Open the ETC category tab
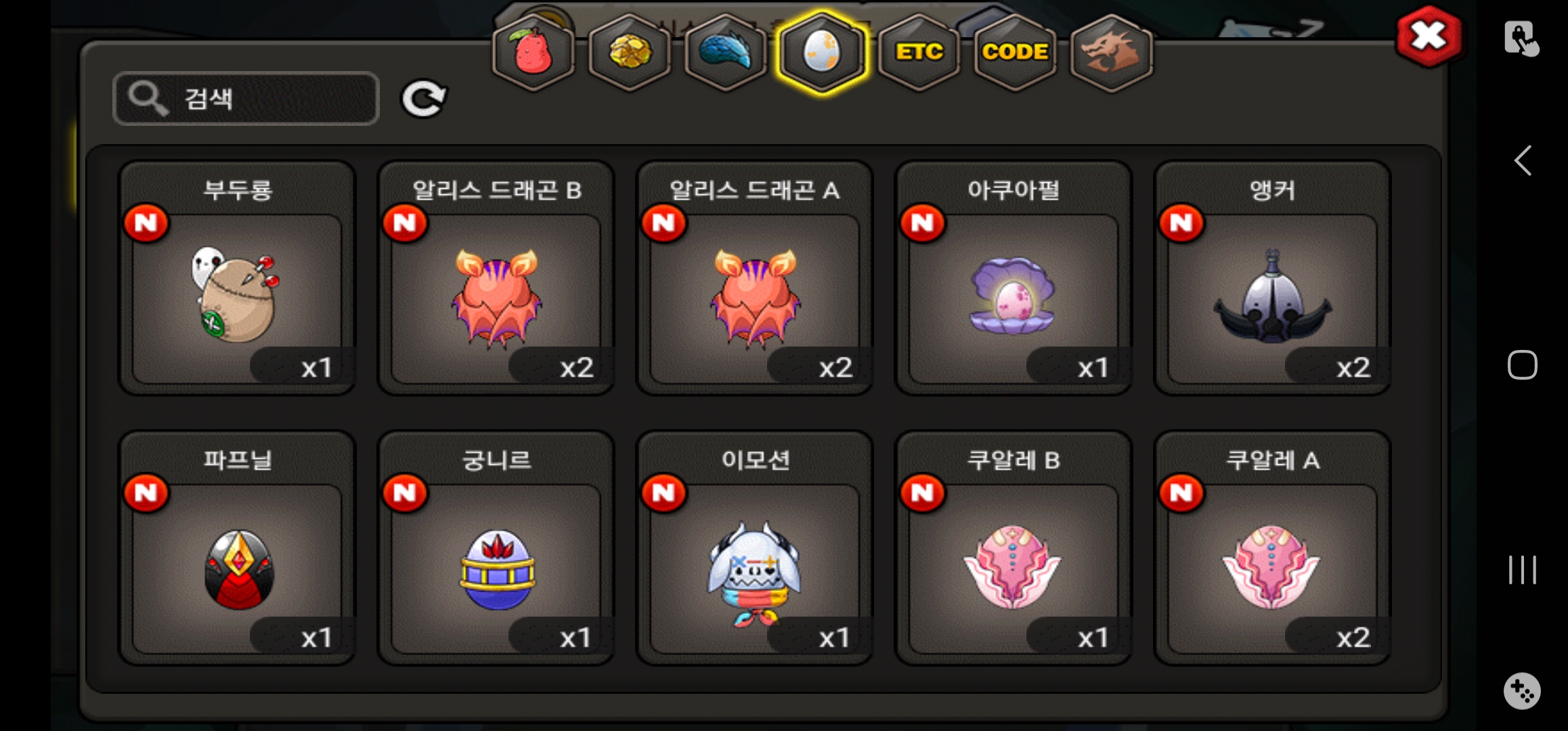 [x=919, y=53]
